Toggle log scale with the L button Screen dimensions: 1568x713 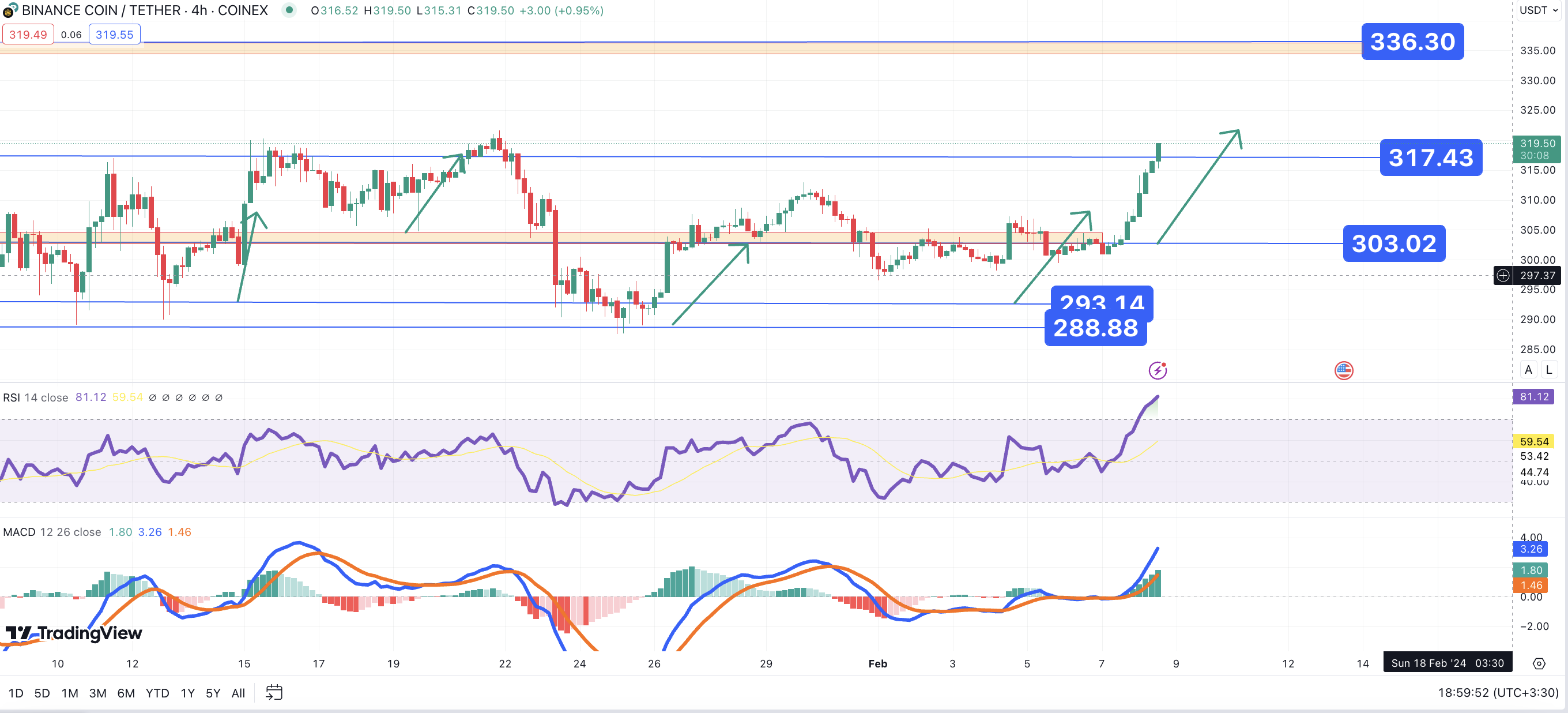(1548, 370)
